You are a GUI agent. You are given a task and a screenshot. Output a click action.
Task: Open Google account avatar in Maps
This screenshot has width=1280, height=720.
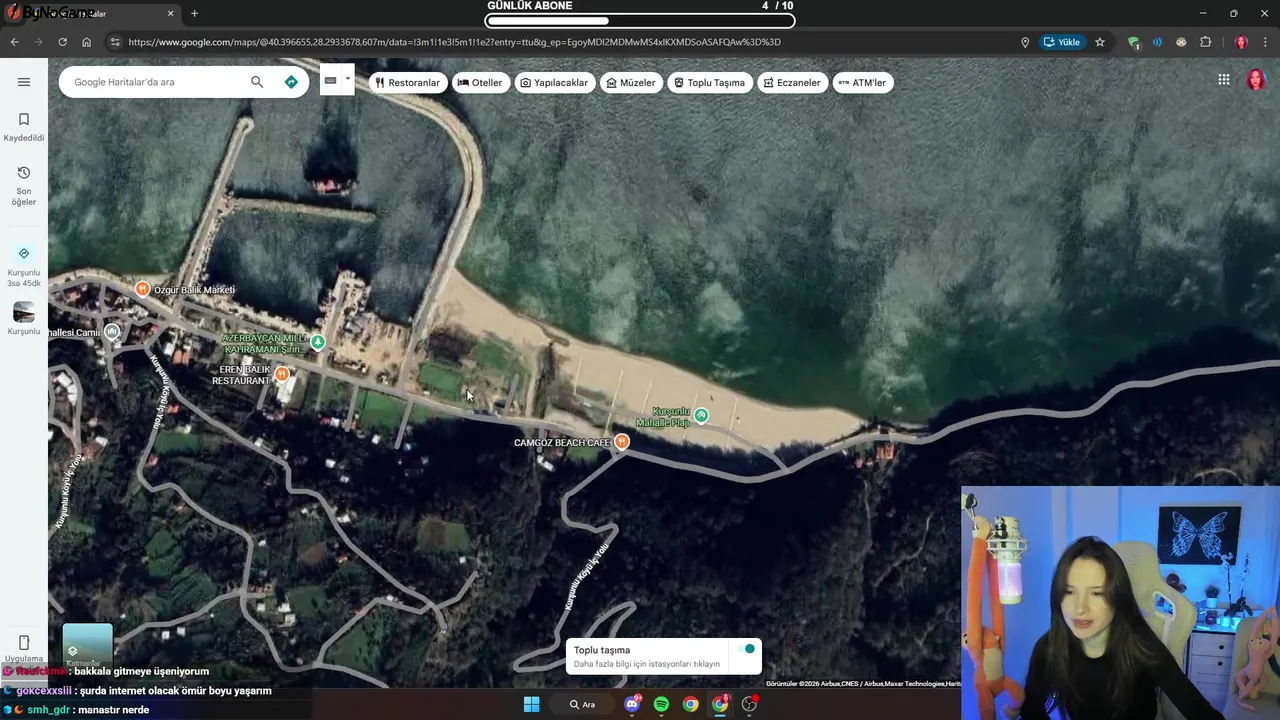click(1256, 80)
